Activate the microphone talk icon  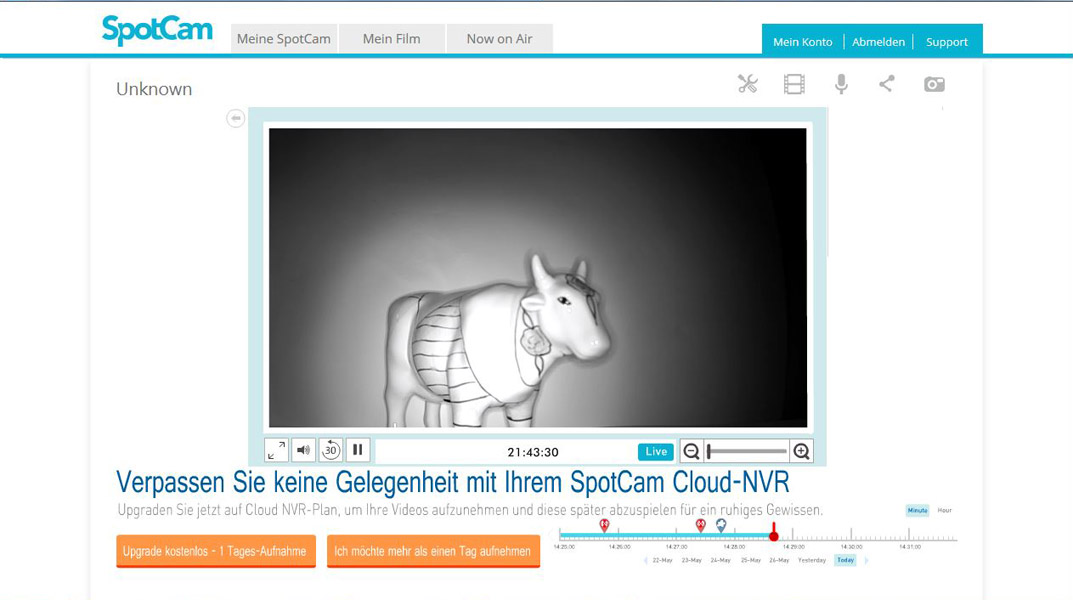pyautogui.click(x=841, y=84)
